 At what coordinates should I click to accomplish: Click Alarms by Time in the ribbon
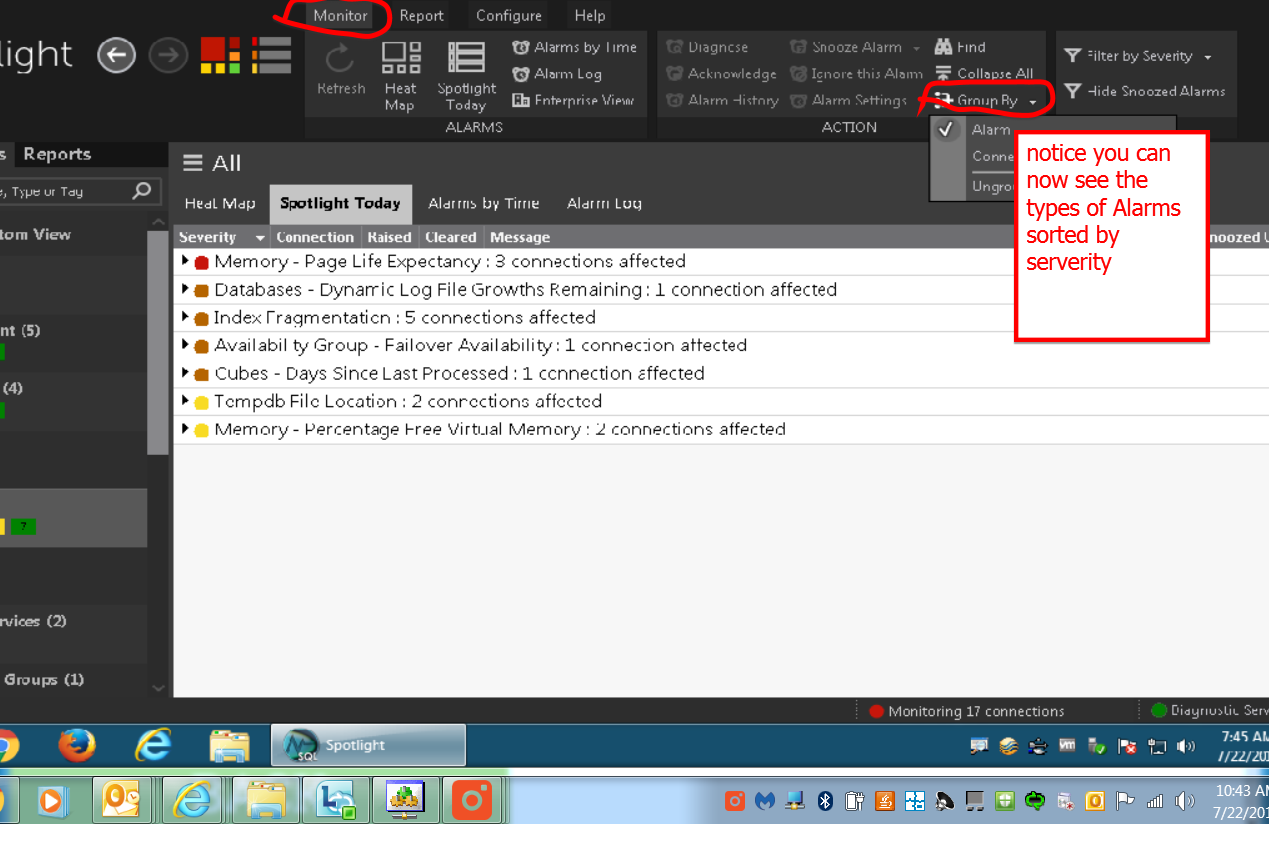(574, 47)
